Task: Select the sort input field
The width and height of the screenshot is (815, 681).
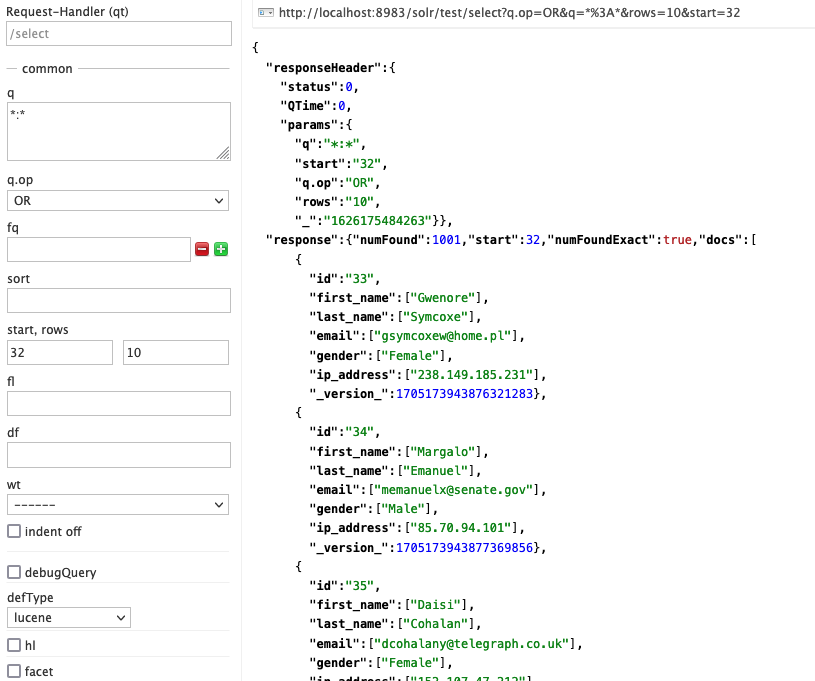Action: (x=119, y=300)
